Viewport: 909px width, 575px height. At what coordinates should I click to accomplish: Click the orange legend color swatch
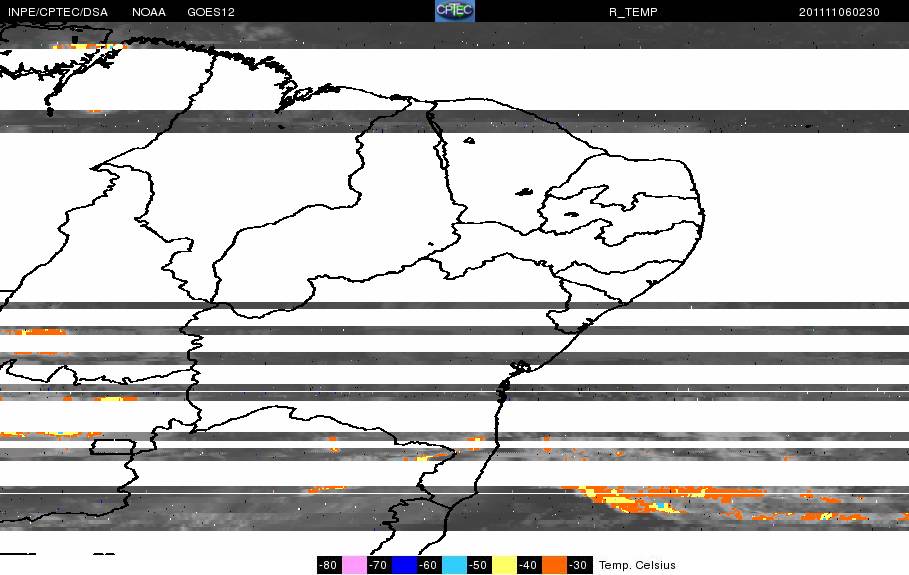tap(554, 565)
